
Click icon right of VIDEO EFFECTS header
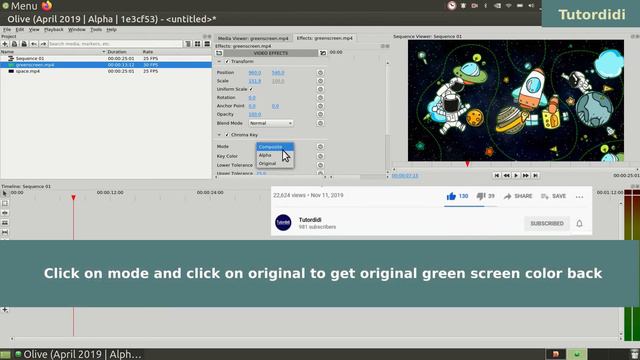(x=323, y=53)
